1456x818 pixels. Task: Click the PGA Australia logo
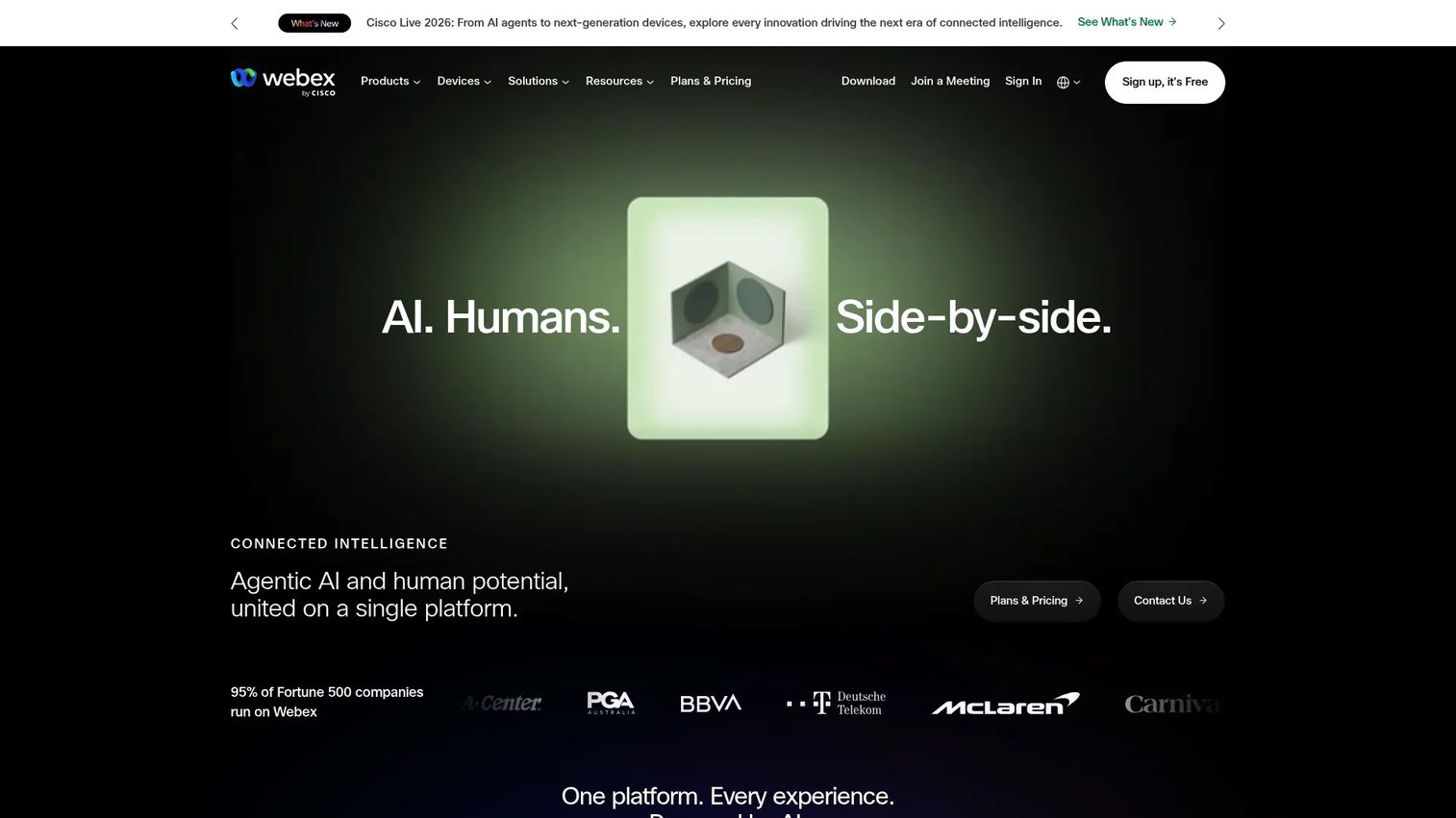(611, 704)
